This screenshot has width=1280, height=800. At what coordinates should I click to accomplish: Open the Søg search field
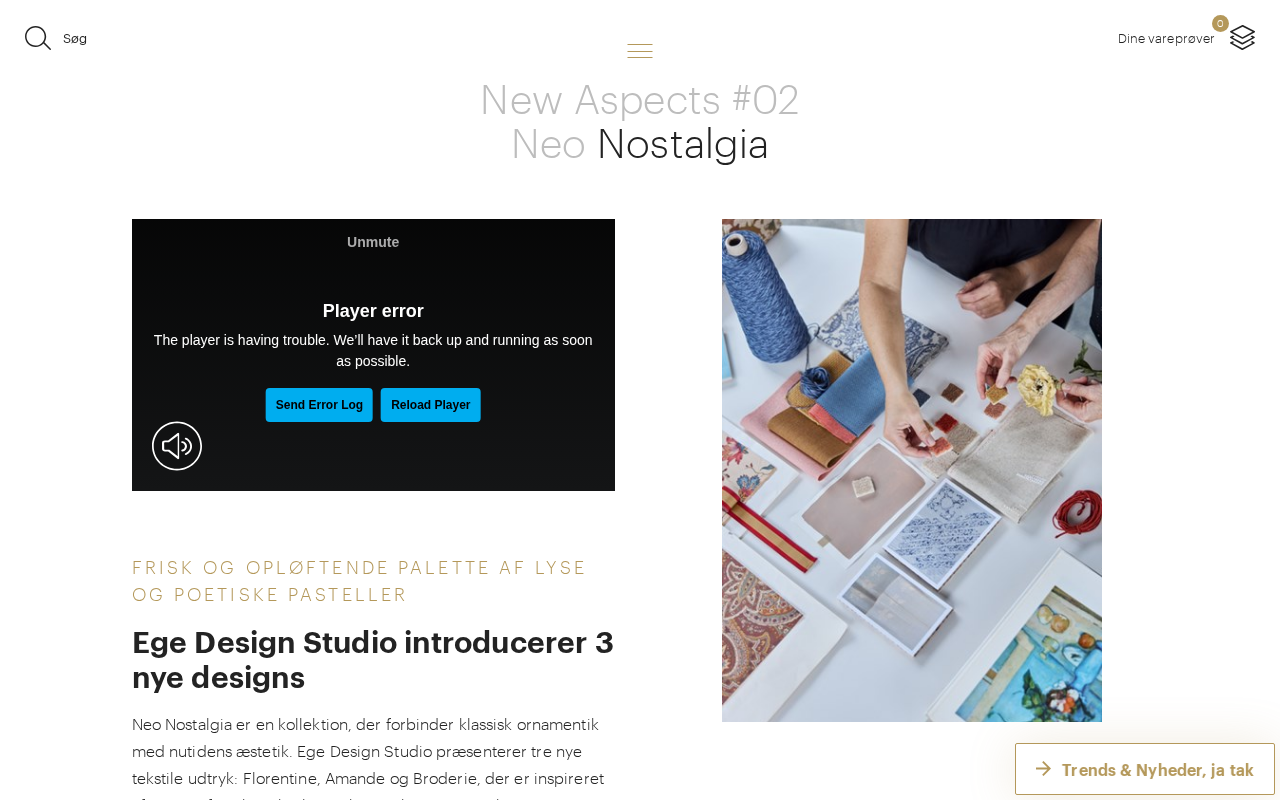pos(75,39)
